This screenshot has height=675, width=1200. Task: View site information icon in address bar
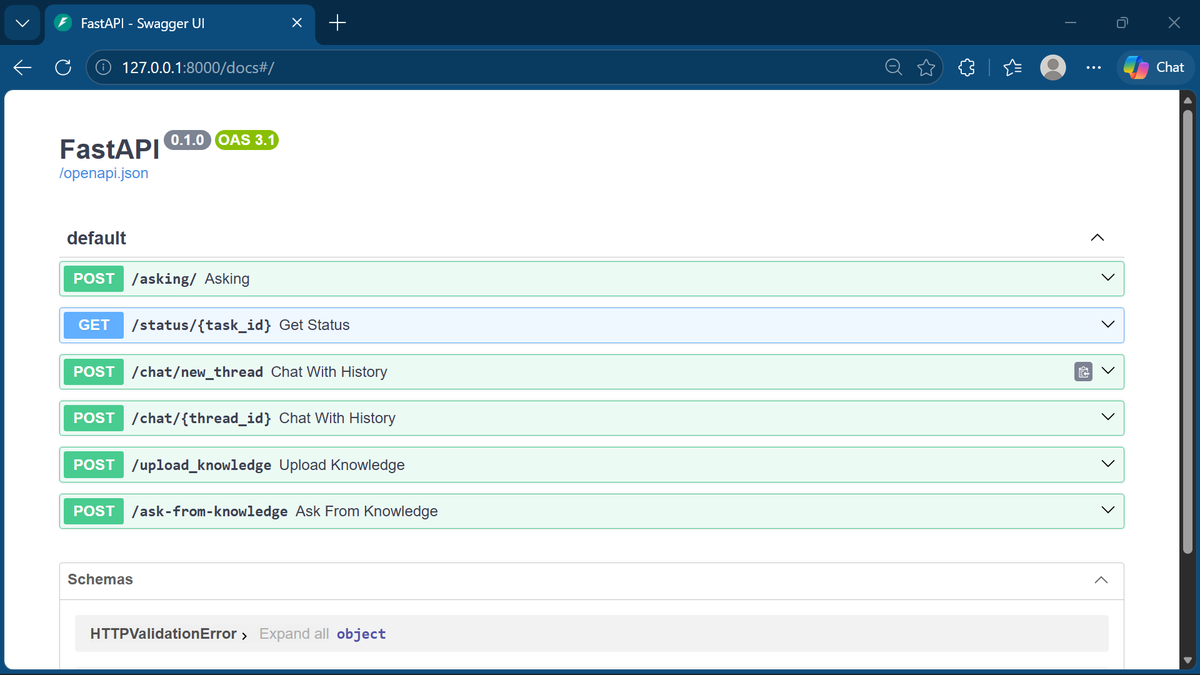[x=103, y=67]
